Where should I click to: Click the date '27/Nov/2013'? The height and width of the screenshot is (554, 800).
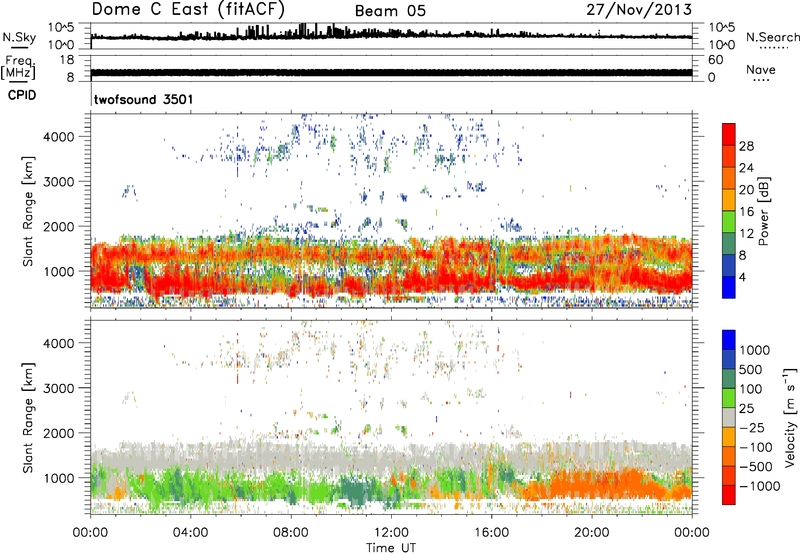639,9
